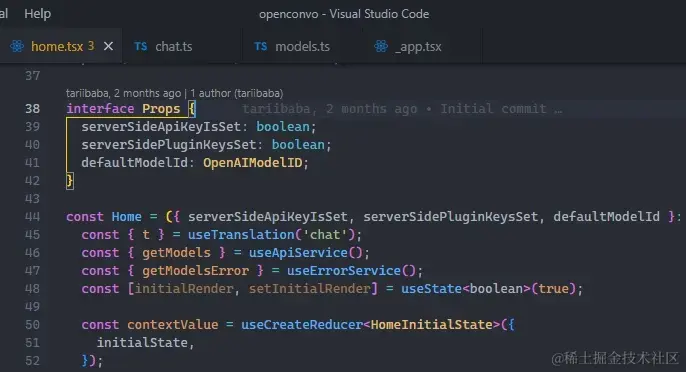Screen dimensions: 686x372
Task: Open the models.ts tab
Action: click(x=302, y=46)
